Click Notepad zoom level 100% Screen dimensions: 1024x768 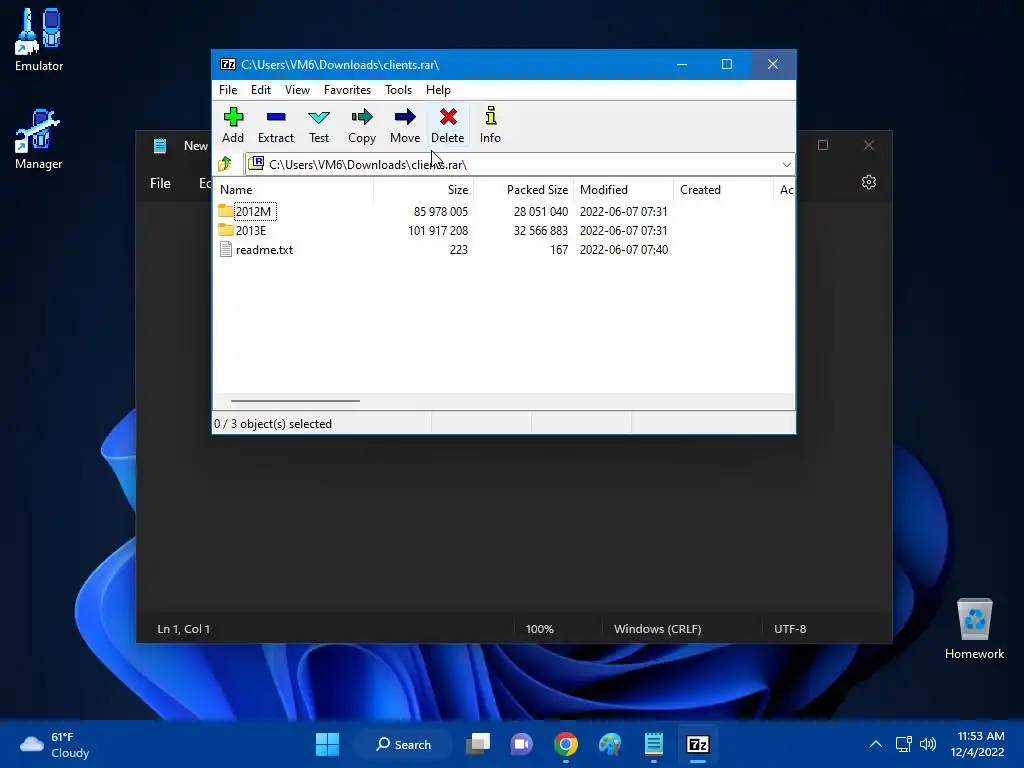(539, 629)
